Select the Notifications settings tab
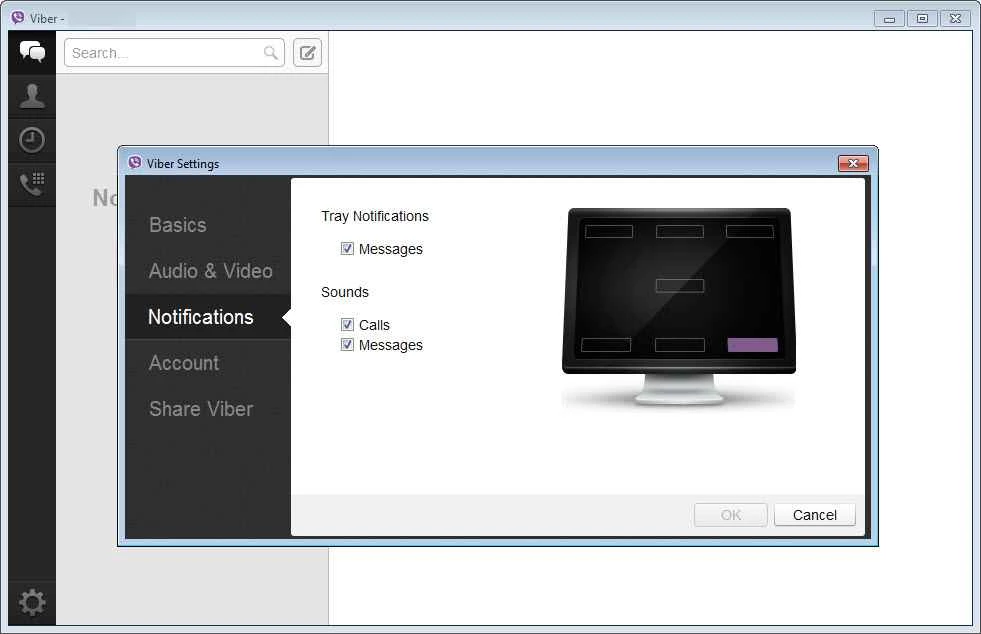This screenshot has width=981, height=634. pyautogui.click(x=200, y=317)
